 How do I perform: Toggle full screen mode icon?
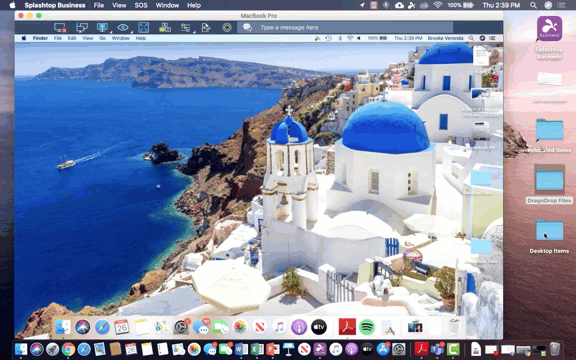pyautogui.click(x=143, y=28)
